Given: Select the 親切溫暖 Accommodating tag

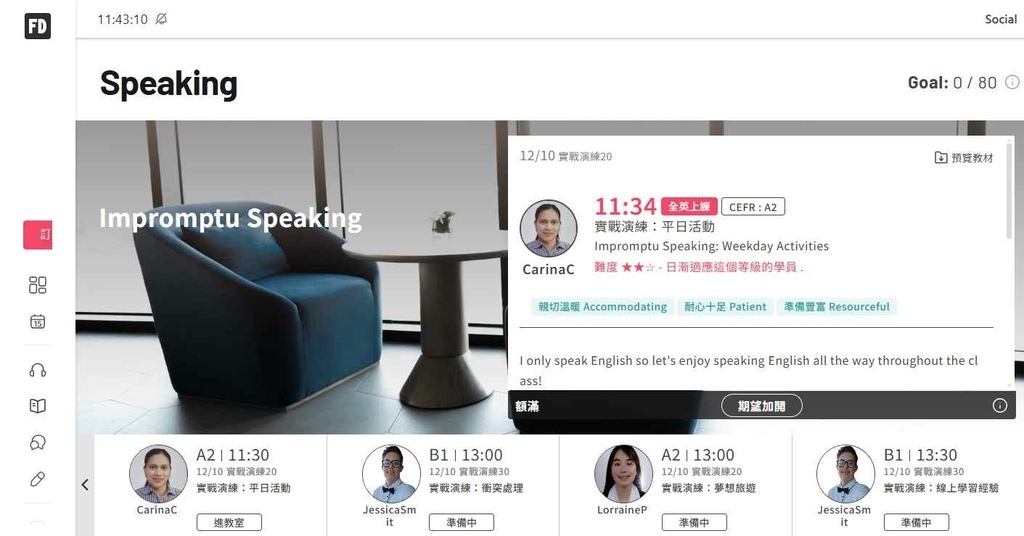Looking at the screenshot, I should 602,307.
